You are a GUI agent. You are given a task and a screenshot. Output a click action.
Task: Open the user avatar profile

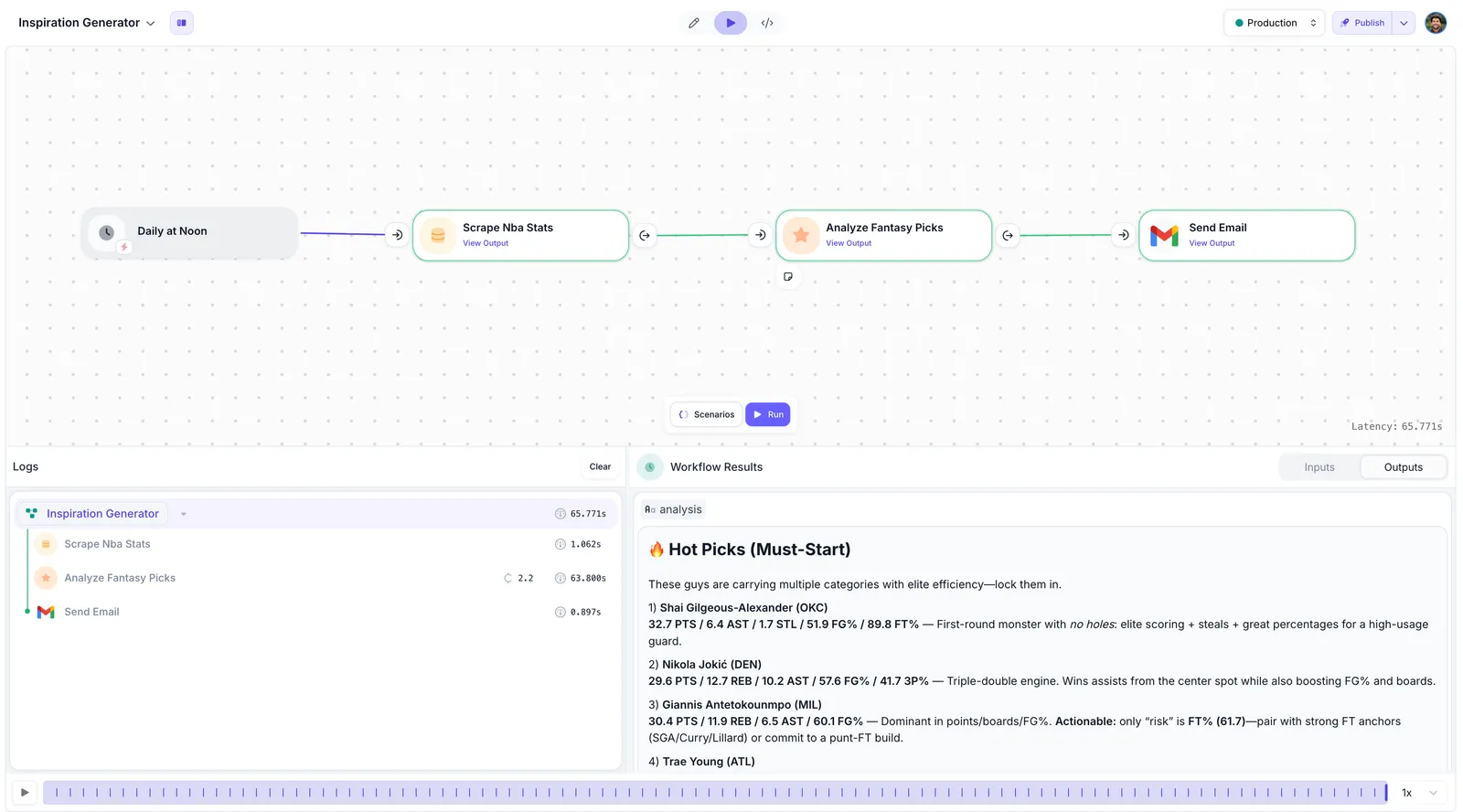click(1436, 23)
